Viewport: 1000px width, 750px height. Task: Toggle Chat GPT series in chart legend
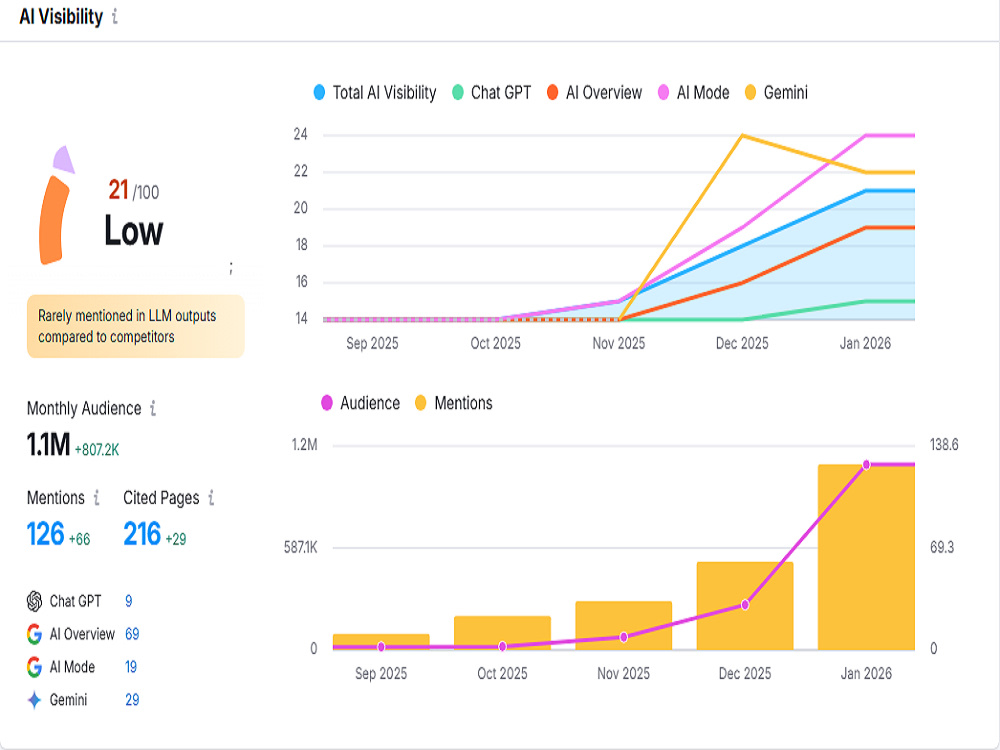[x=492, y=92]
